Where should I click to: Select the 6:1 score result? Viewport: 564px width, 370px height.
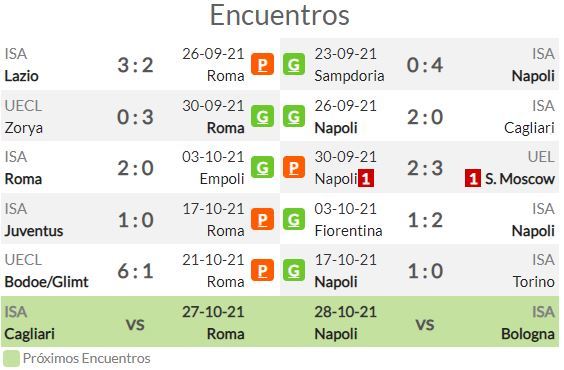(136, 271)
